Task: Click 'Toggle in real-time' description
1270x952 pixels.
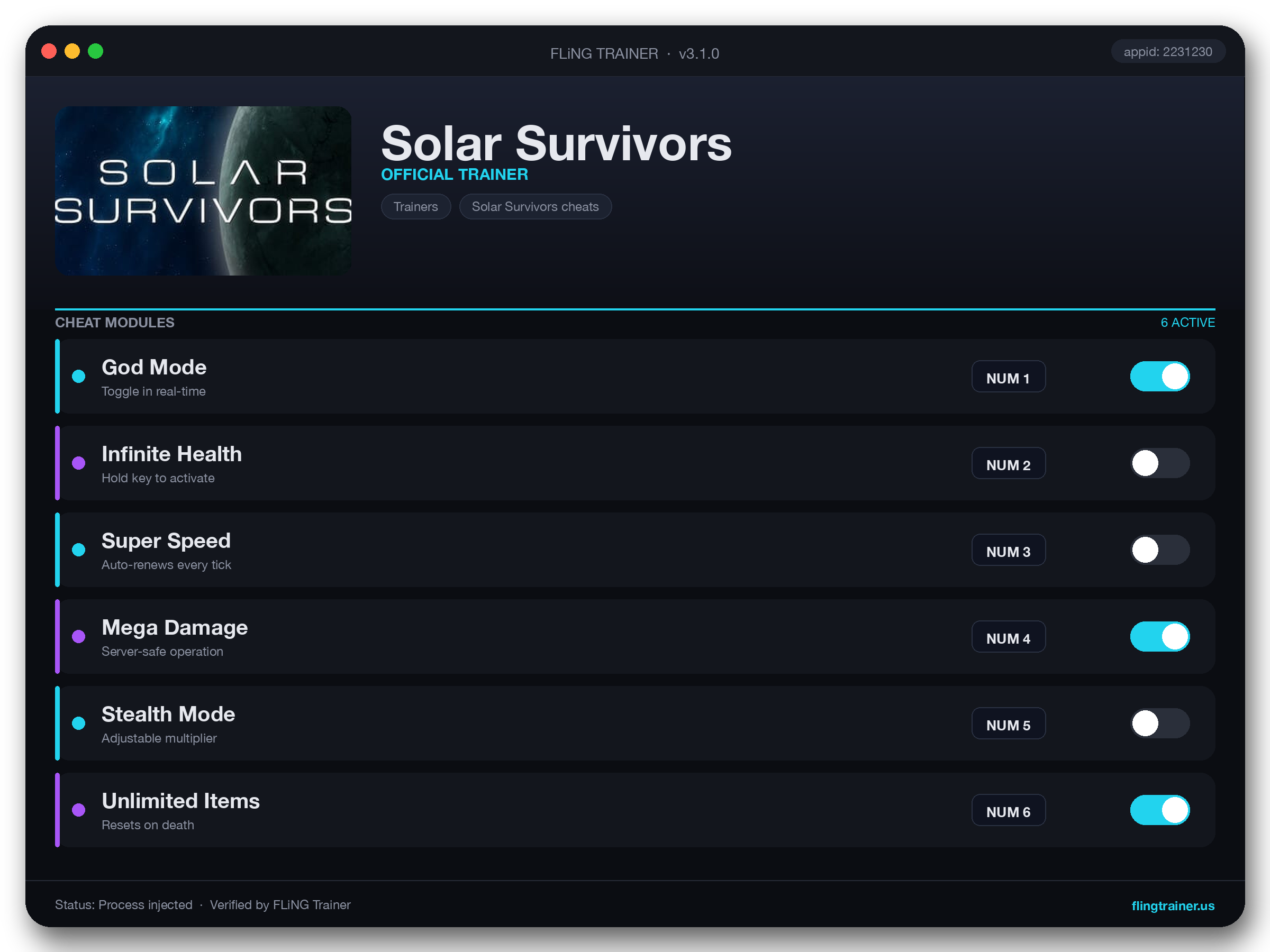Action: point(153,391)
